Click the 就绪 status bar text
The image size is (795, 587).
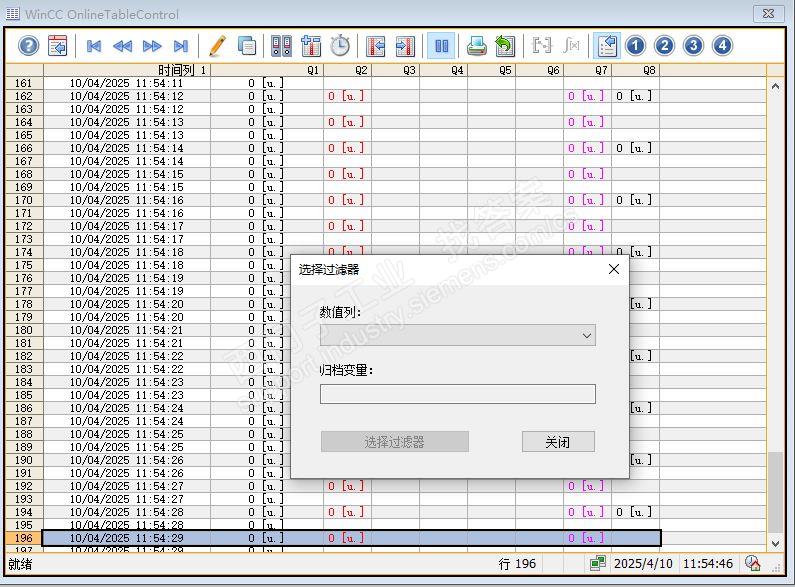click(20, 564)
